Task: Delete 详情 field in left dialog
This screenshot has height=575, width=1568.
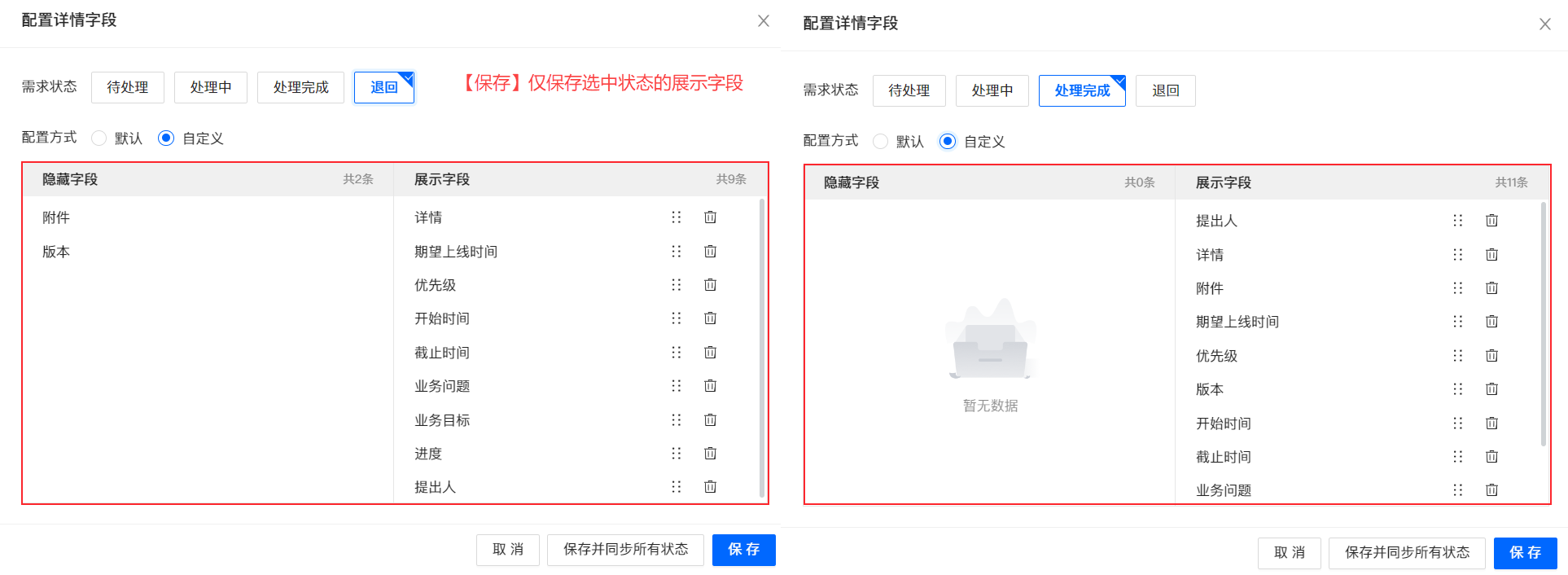Action: [x=710, y=217]
